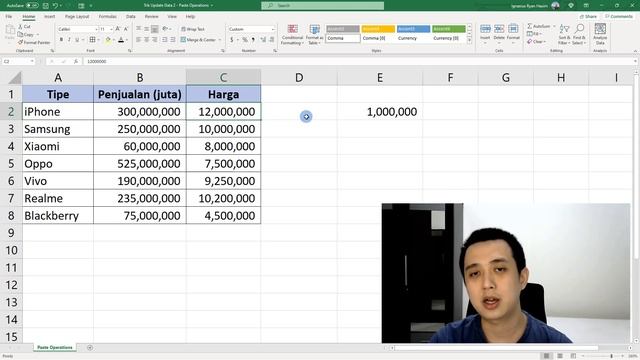This screenshot has height=360, width=640.
Task: Click the AutoSum button
Action: pyautogui.click(x=539, y=26)
